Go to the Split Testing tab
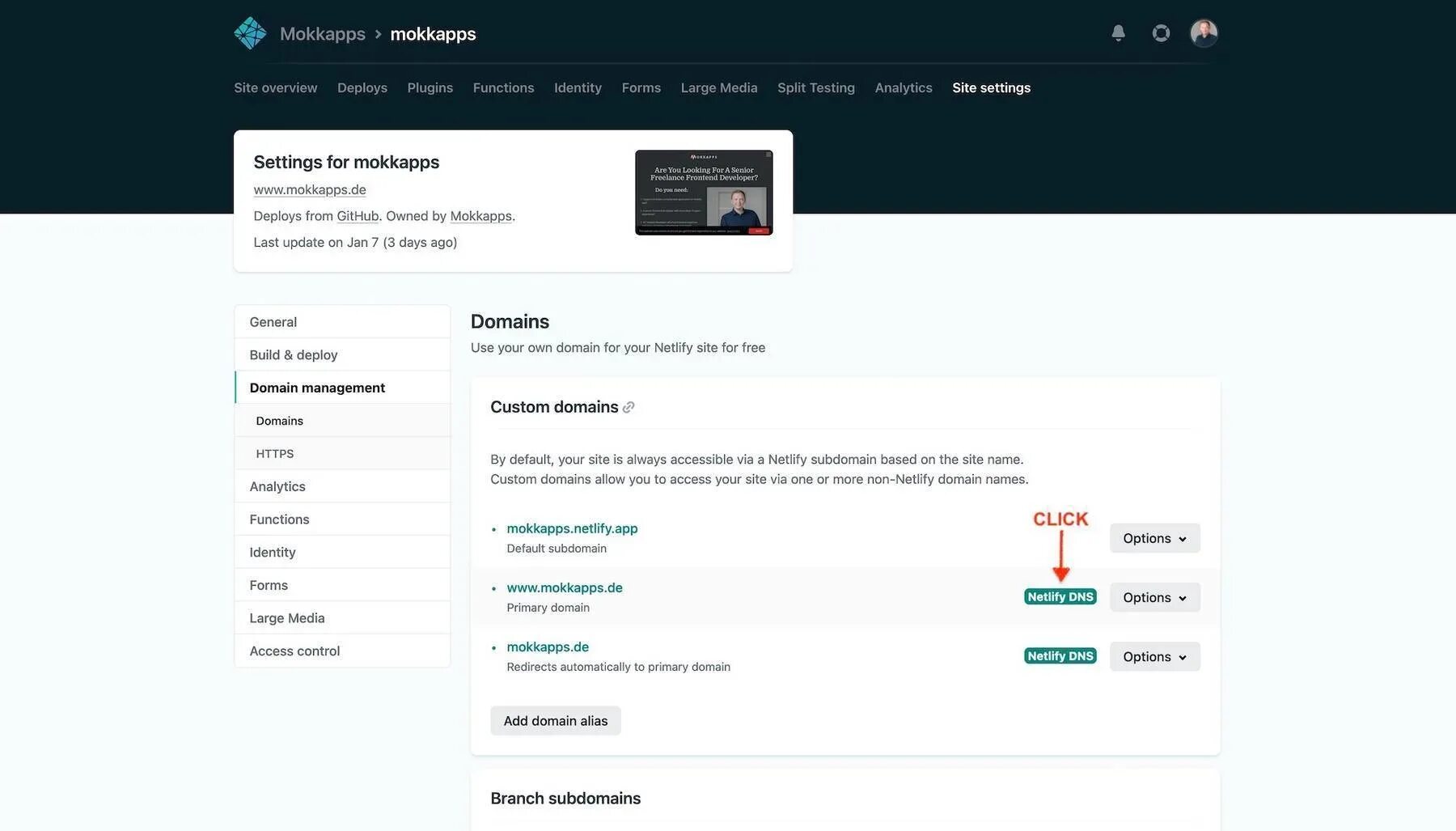This screenshot has width=1456, height=831. click(x=816, y=87)
